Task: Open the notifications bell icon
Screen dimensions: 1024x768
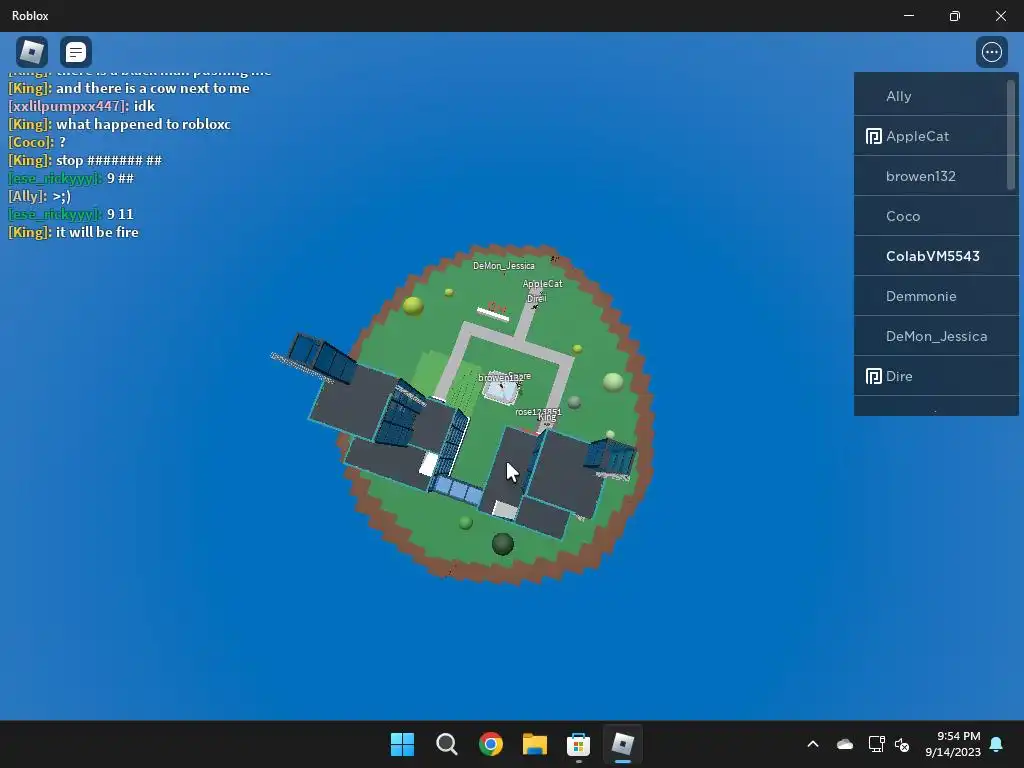Action: pos(997,744)
